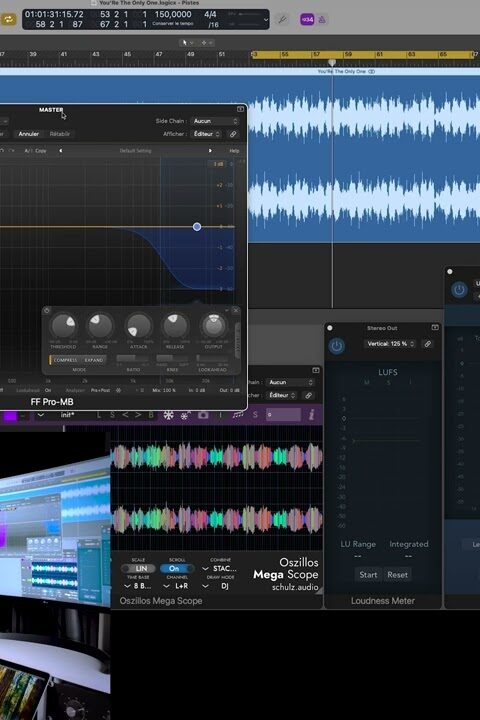Image resolution: width=480 pixels, height=720 pixels.
Task: Open the tuner with the tuning-fork icon
Action: click(282, 19)
